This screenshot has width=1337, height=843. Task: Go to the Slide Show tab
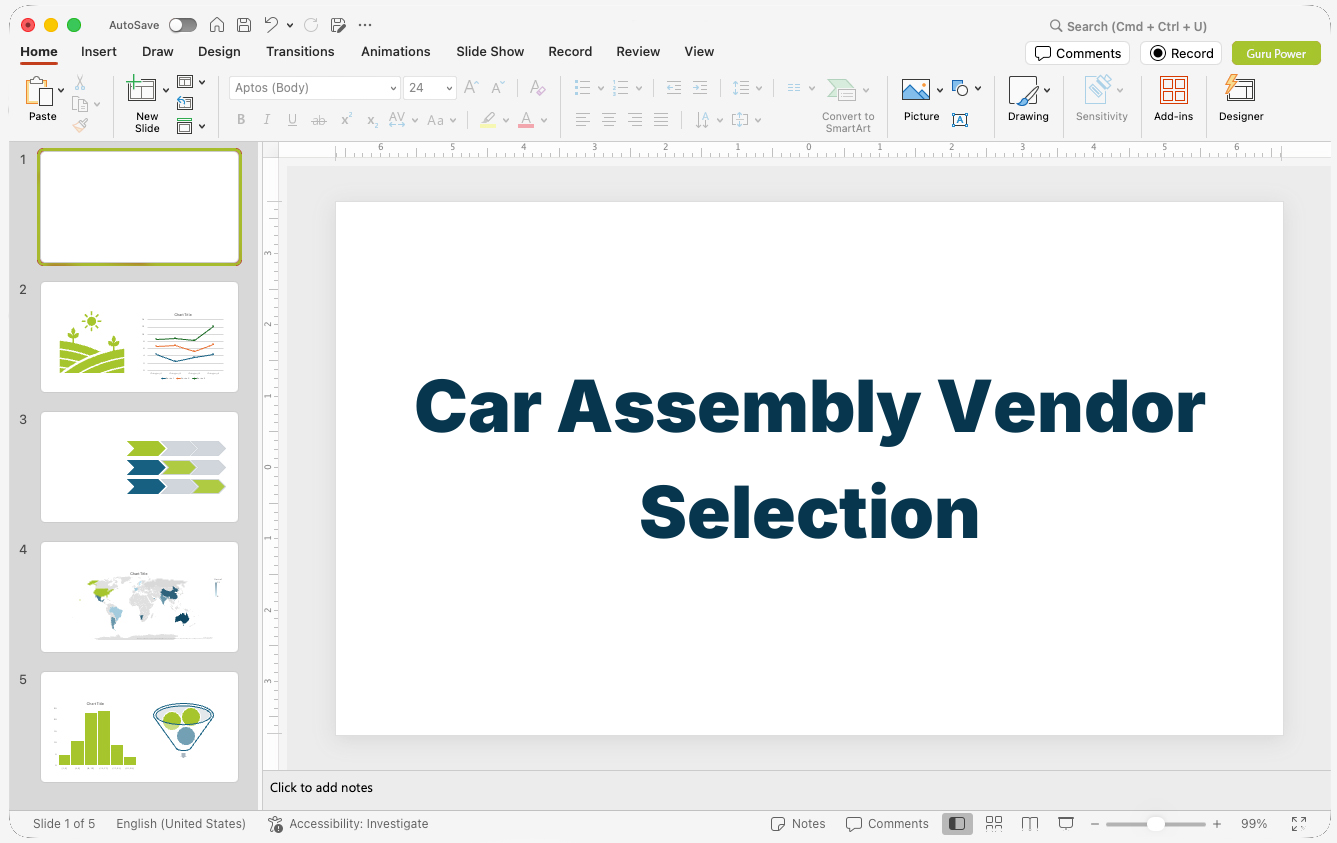tap(490, 51)
